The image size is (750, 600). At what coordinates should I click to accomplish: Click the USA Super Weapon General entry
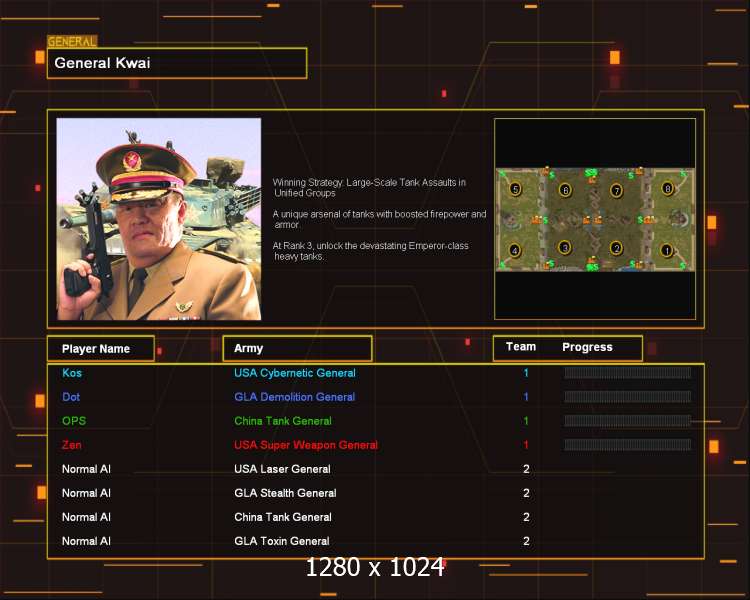click(306, 445)
